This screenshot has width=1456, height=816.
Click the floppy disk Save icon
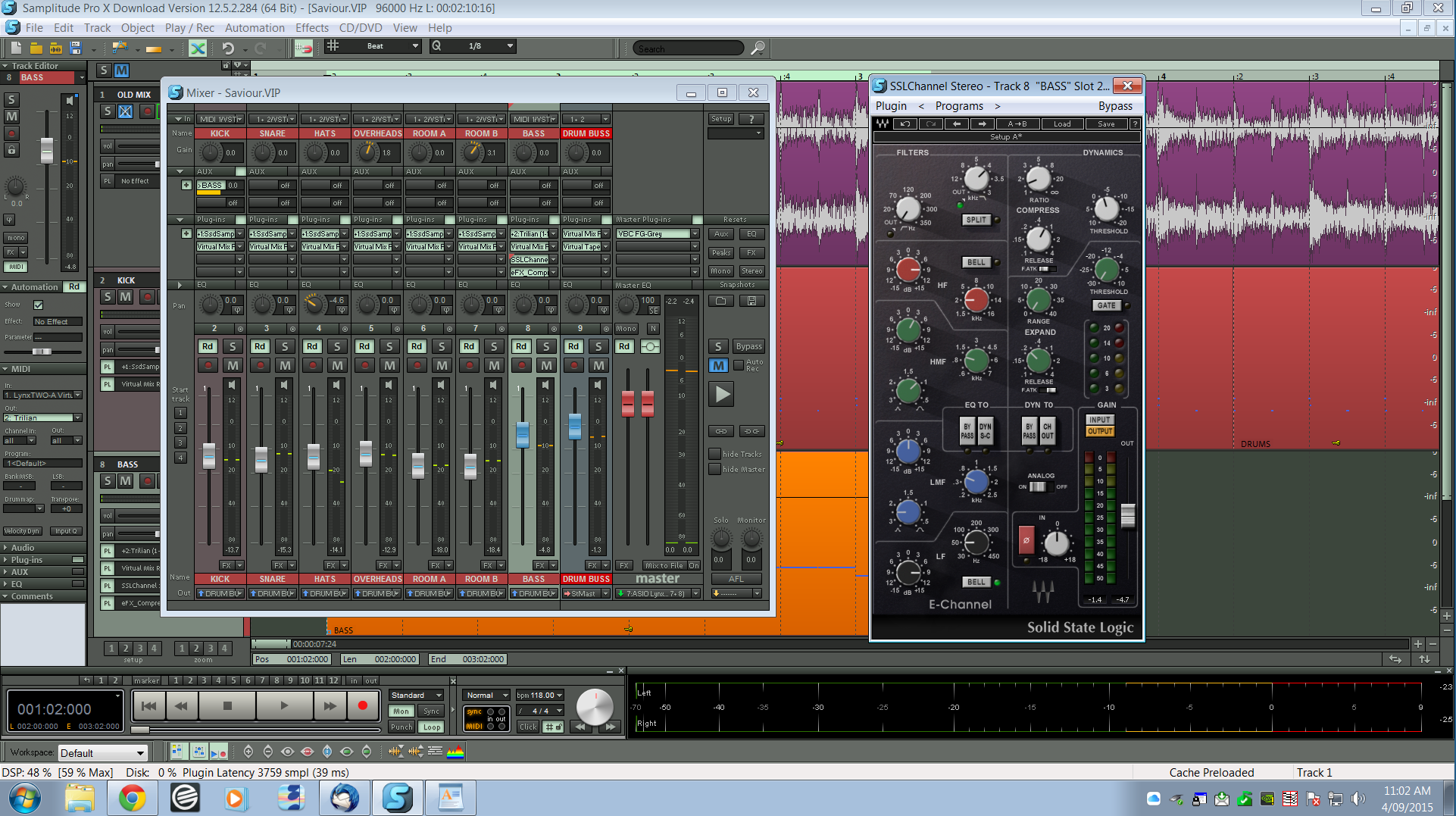(x=75, y=48)
